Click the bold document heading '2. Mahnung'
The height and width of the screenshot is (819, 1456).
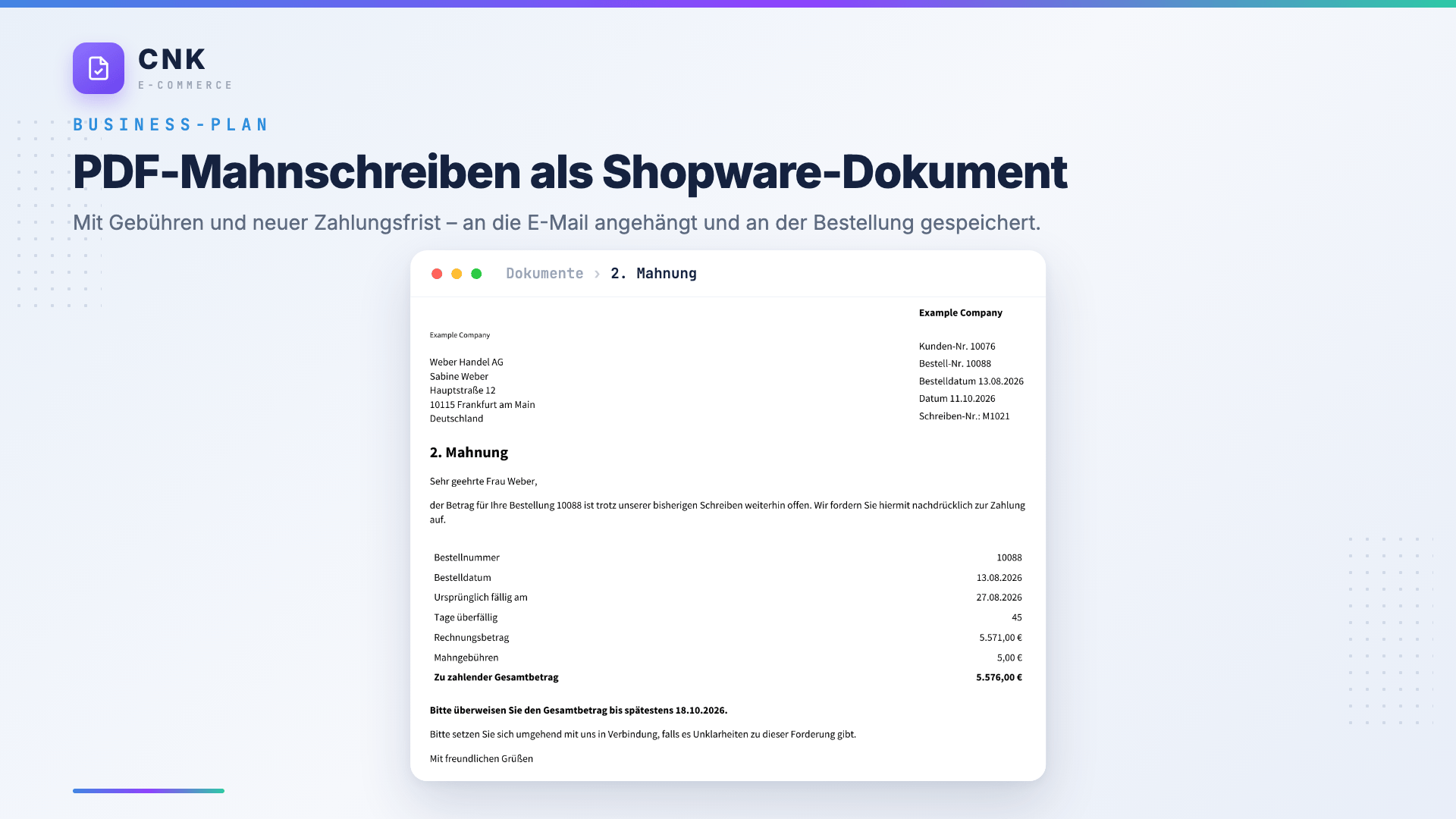(469, 452)
